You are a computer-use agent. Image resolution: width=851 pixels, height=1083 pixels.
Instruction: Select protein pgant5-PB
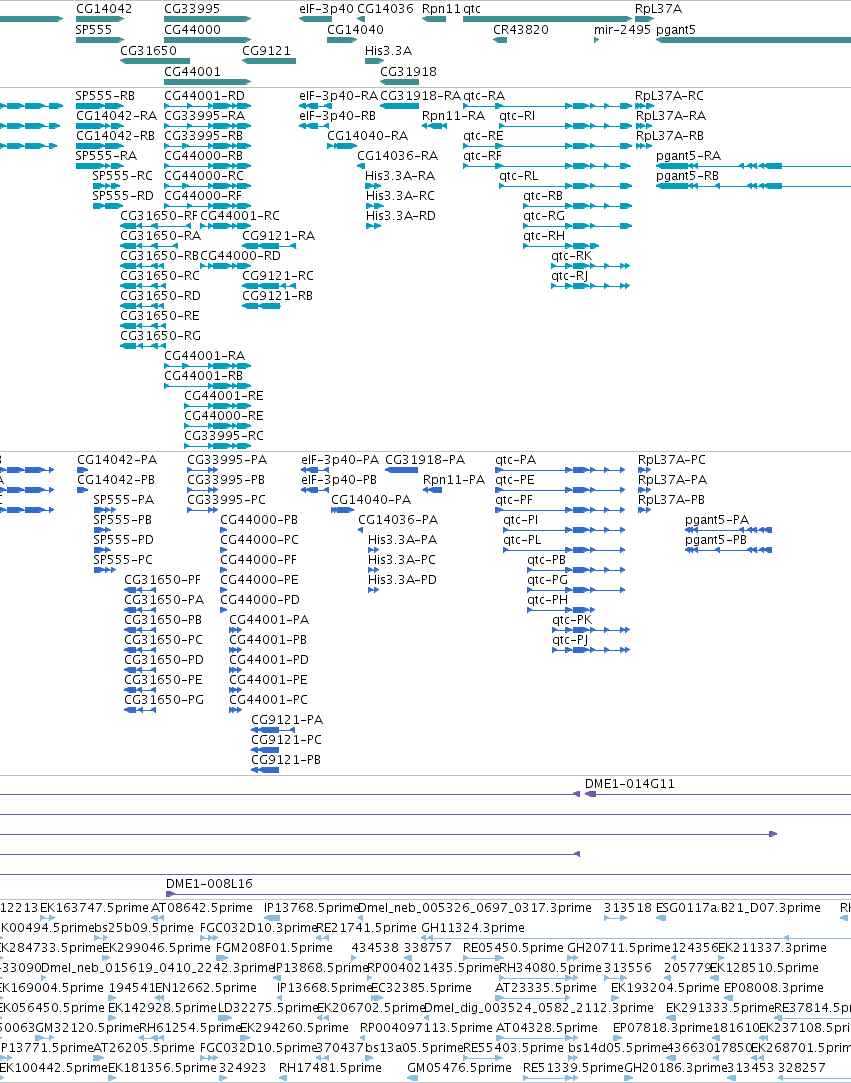[728, 550]
